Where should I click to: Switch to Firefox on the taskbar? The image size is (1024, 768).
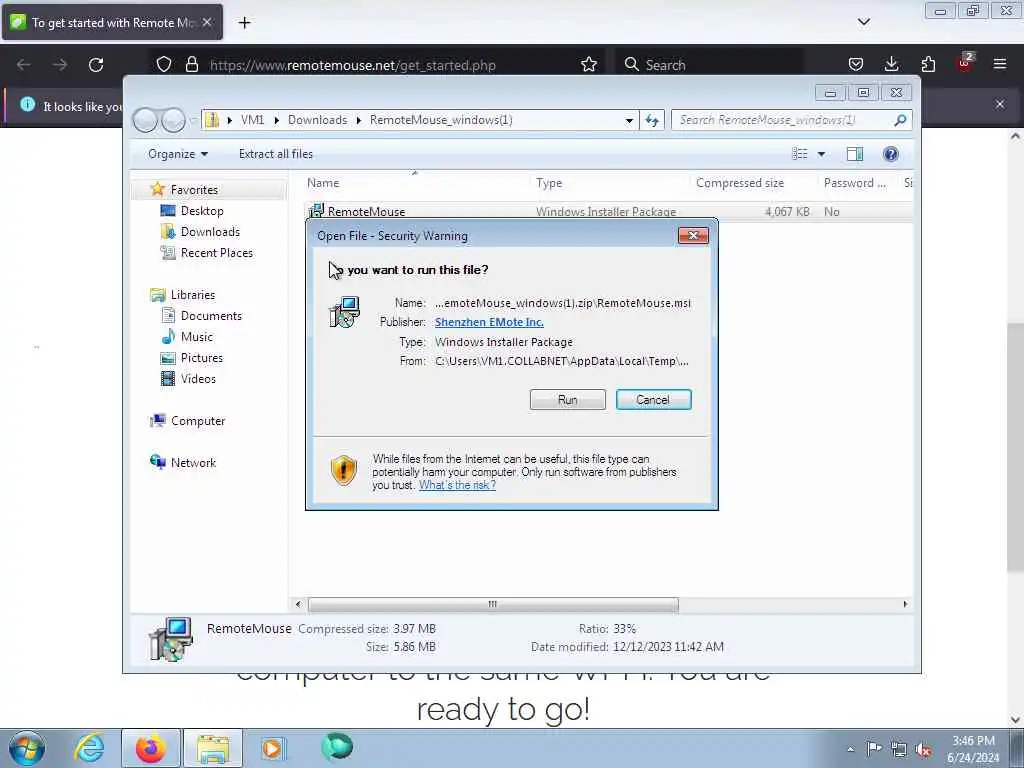point(151,748)
